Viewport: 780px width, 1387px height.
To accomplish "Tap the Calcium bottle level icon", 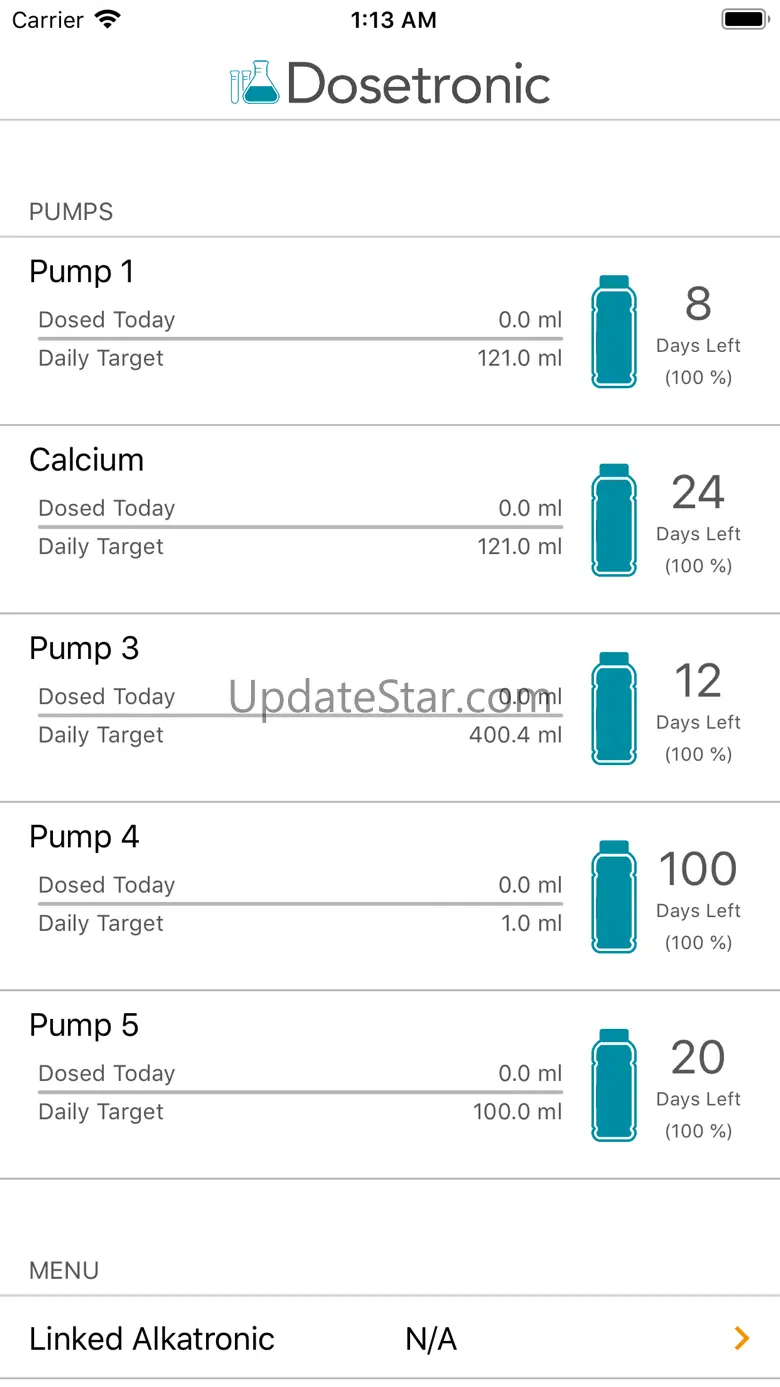I will tap(613, 519).
